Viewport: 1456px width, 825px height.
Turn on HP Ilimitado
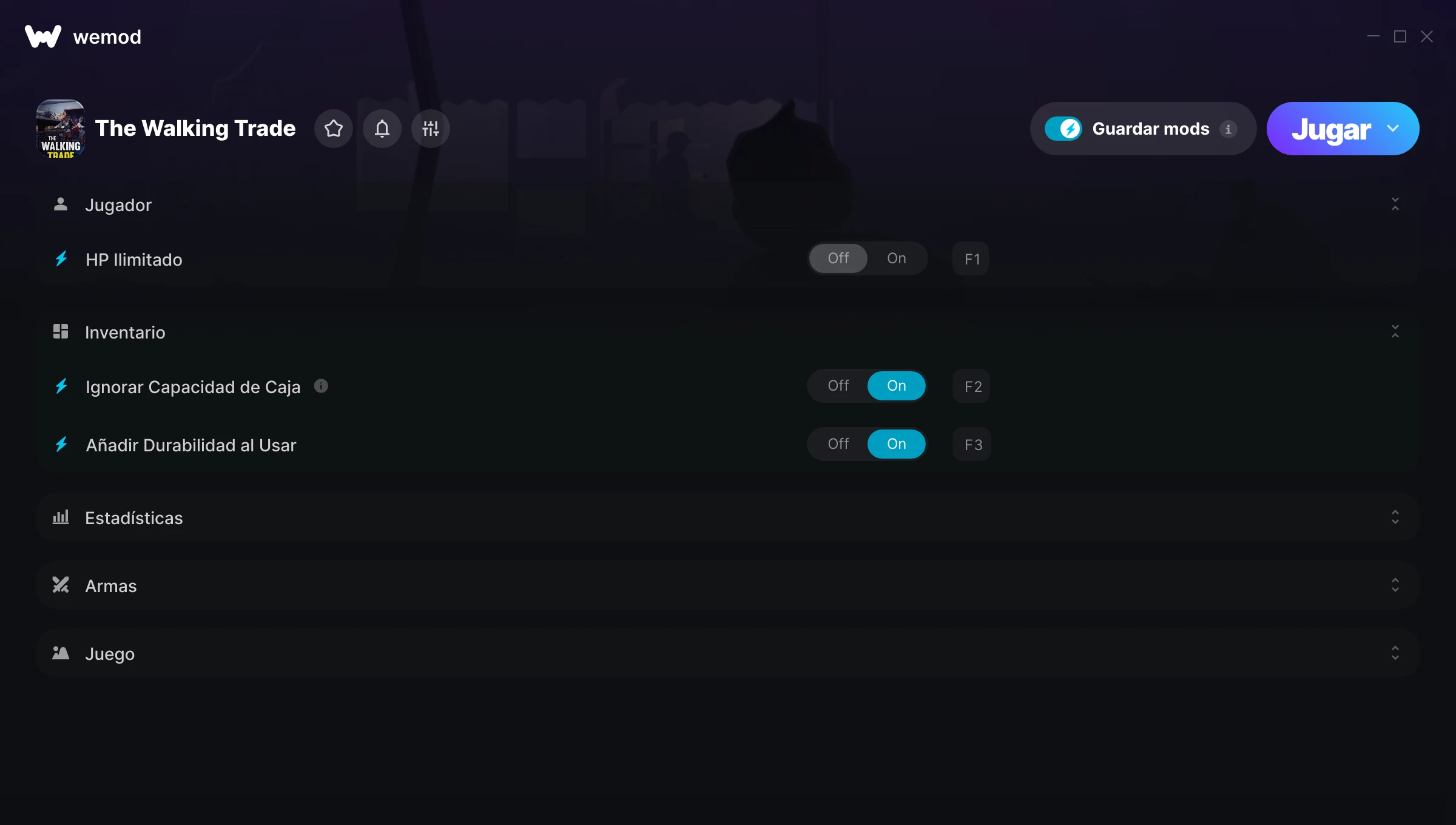tap(896, 258)
